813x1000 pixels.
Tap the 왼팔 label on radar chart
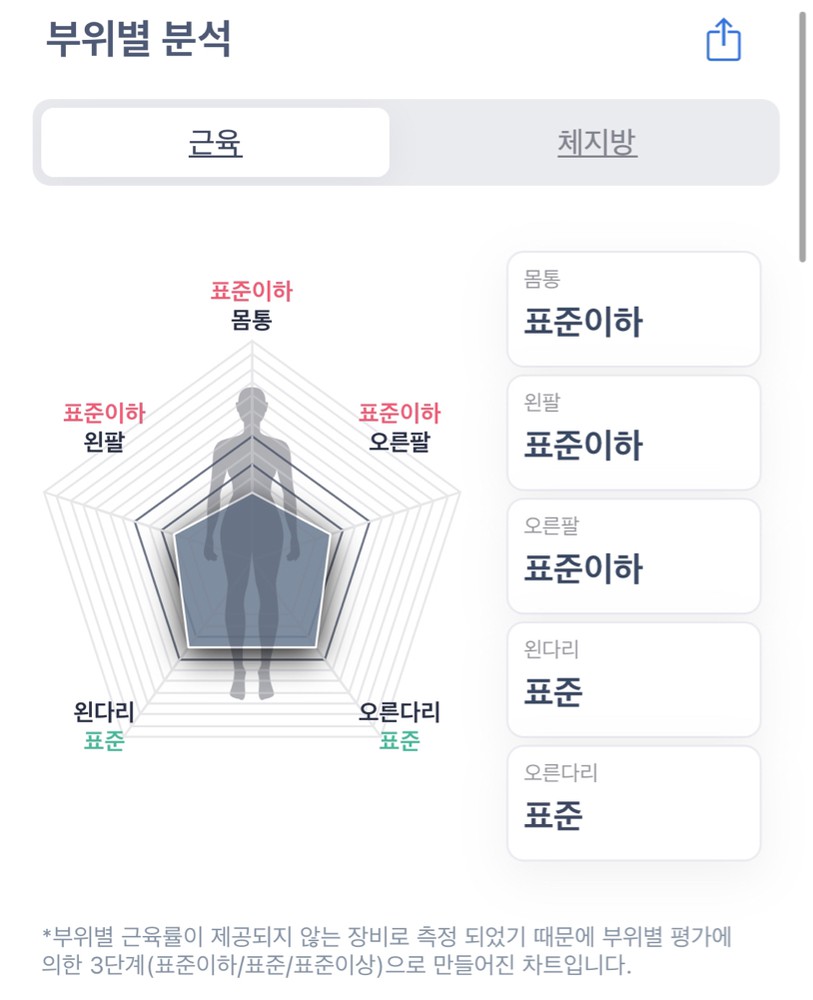pos(104,441)
